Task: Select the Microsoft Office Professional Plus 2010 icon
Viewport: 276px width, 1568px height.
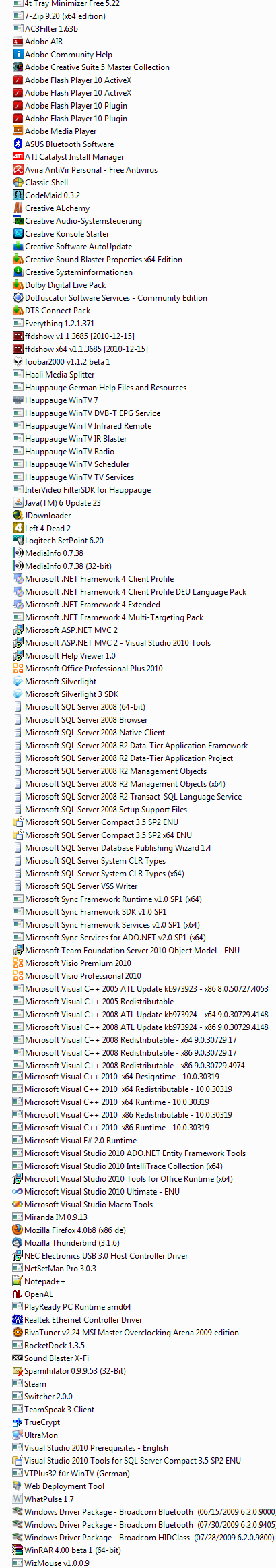Action: (18, 669)
